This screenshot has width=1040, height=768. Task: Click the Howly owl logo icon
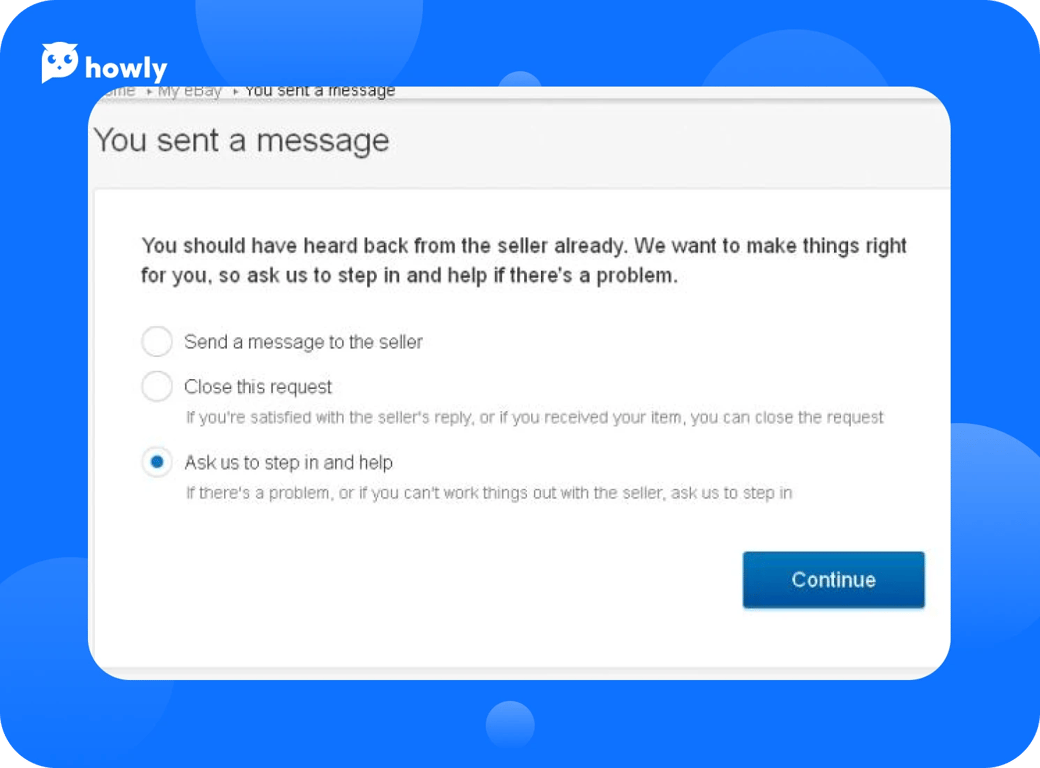click(x=60, y=63)
